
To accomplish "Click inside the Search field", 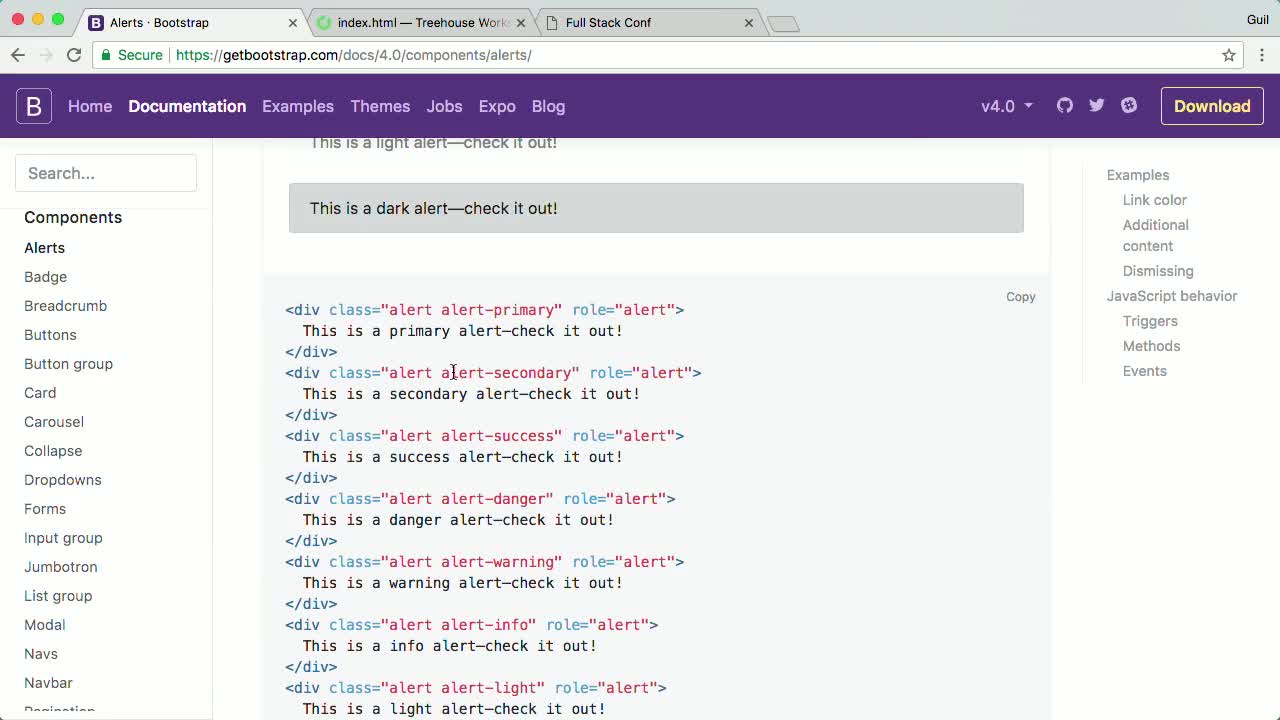I will (106, 173).
